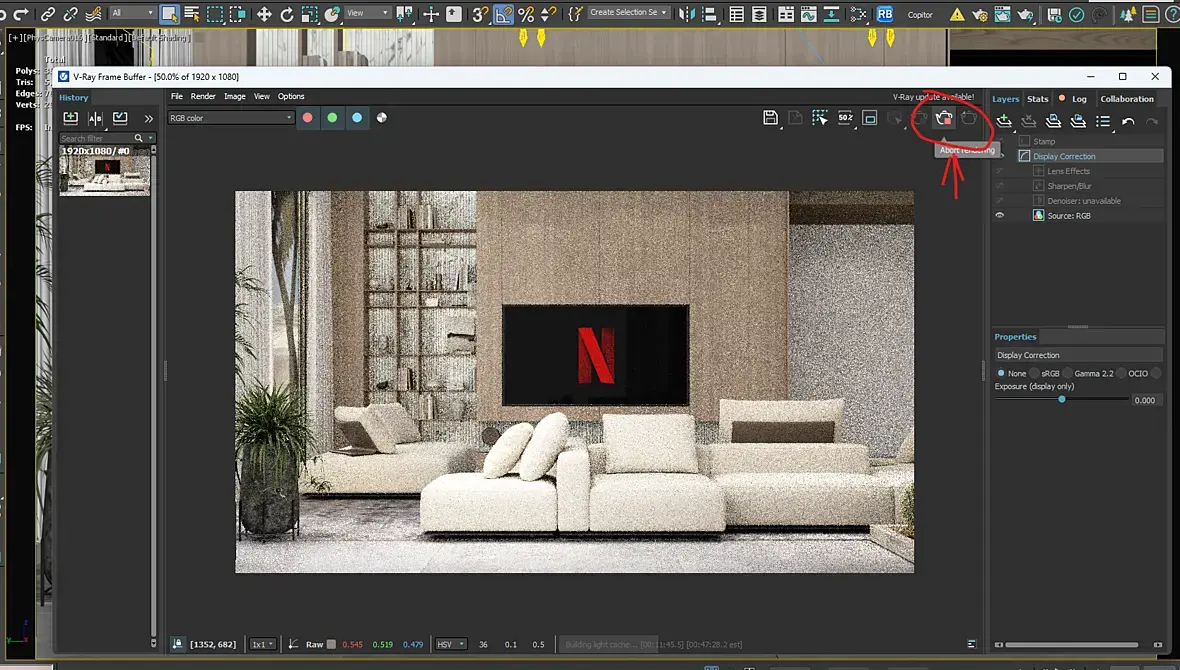
Task: Toggle the blue channel circle
Action: tap(357, 118)
